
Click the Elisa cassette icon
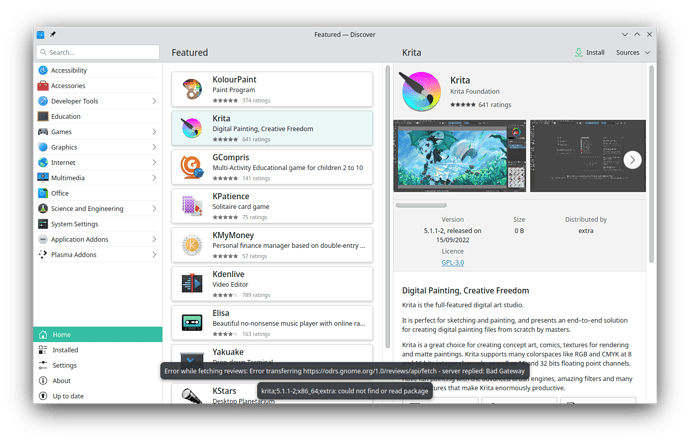click(x=192, y=322)
